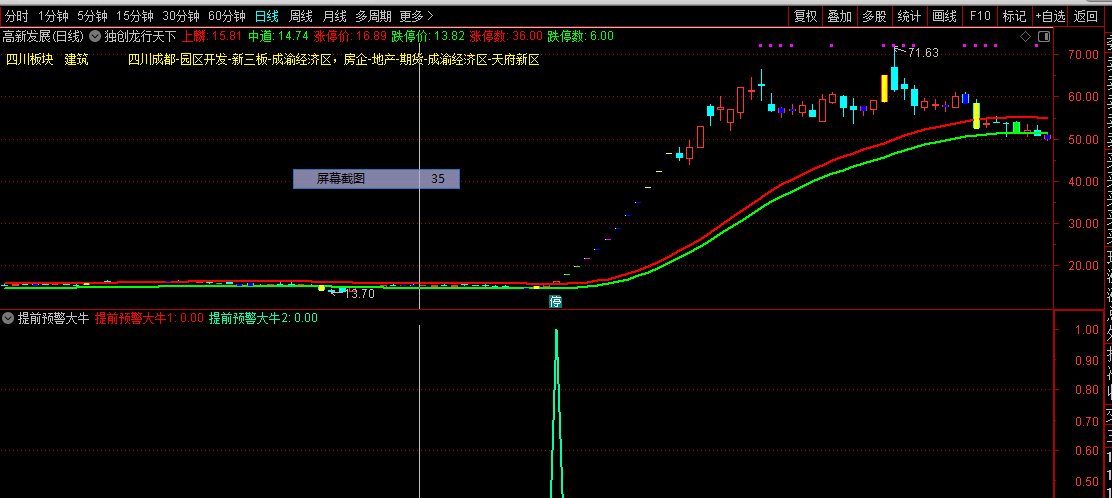This screenshot has width=1112, height=498.
Task: Click the 高新发展(日线) stock title
Action: click(x=43, y=36)
